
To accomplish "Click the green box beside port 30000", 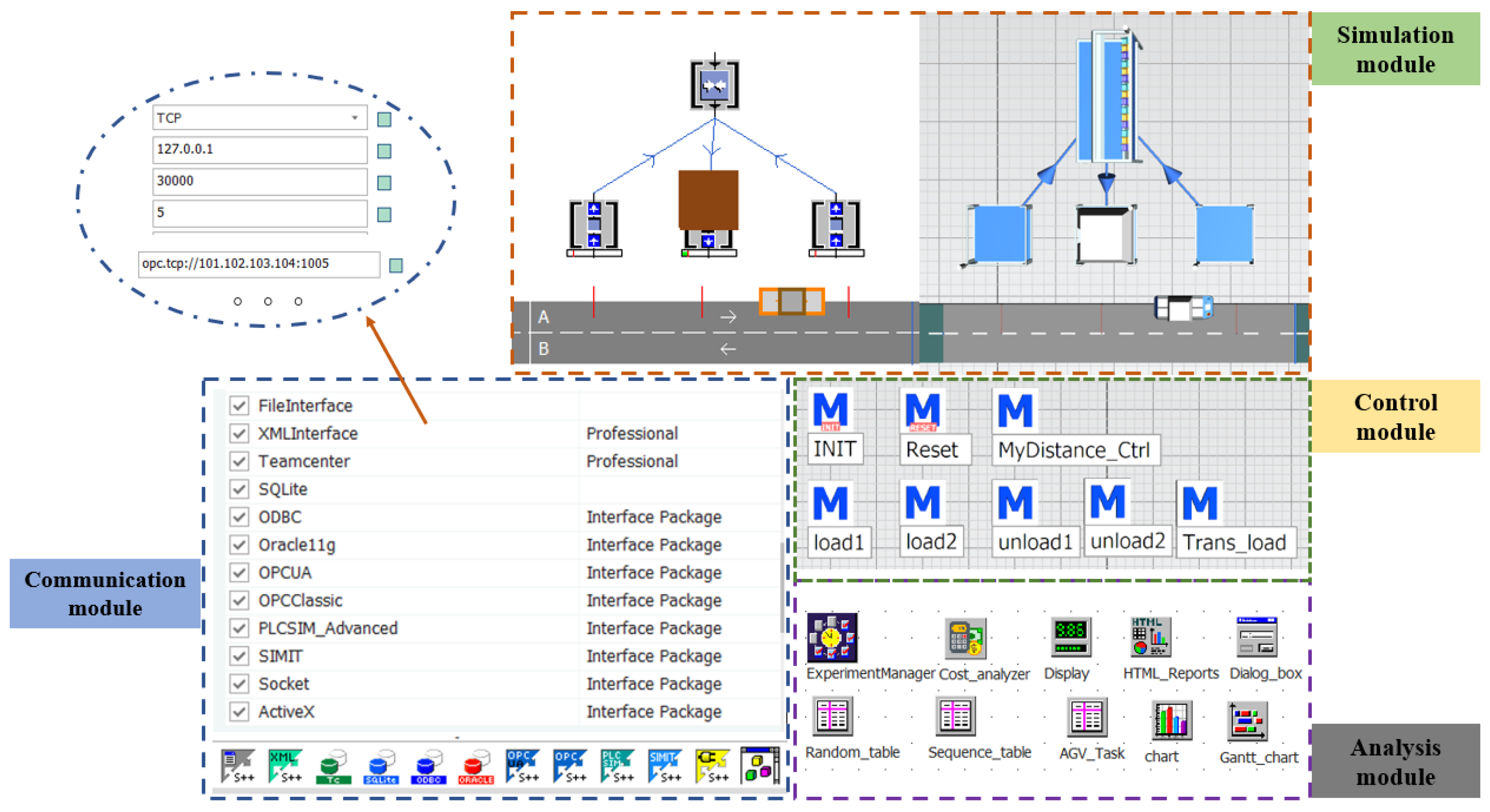I will click(384, 183).
